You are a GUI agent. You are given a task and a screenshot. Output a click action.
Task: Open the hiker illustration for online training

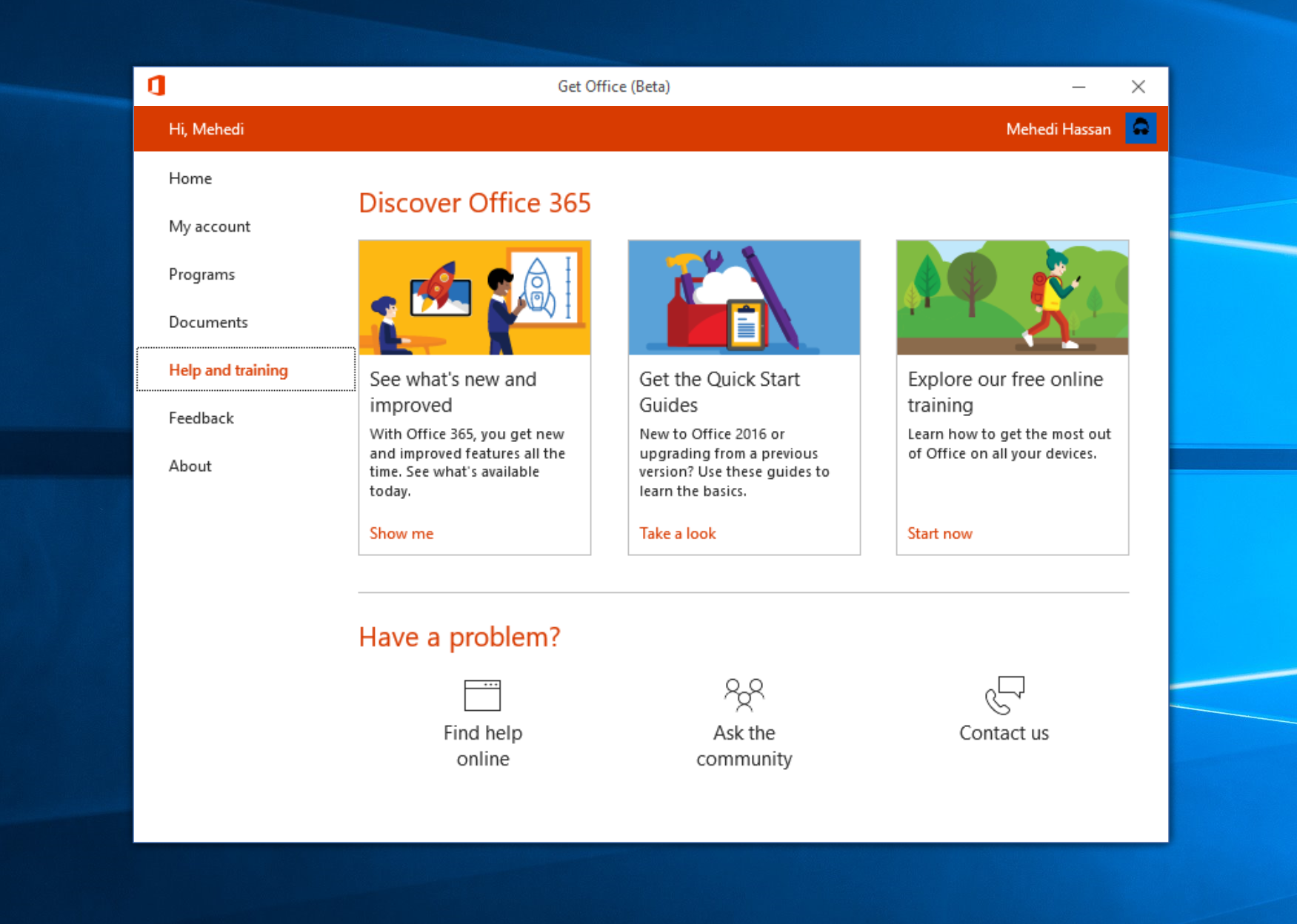click(x=1012, y=298)
